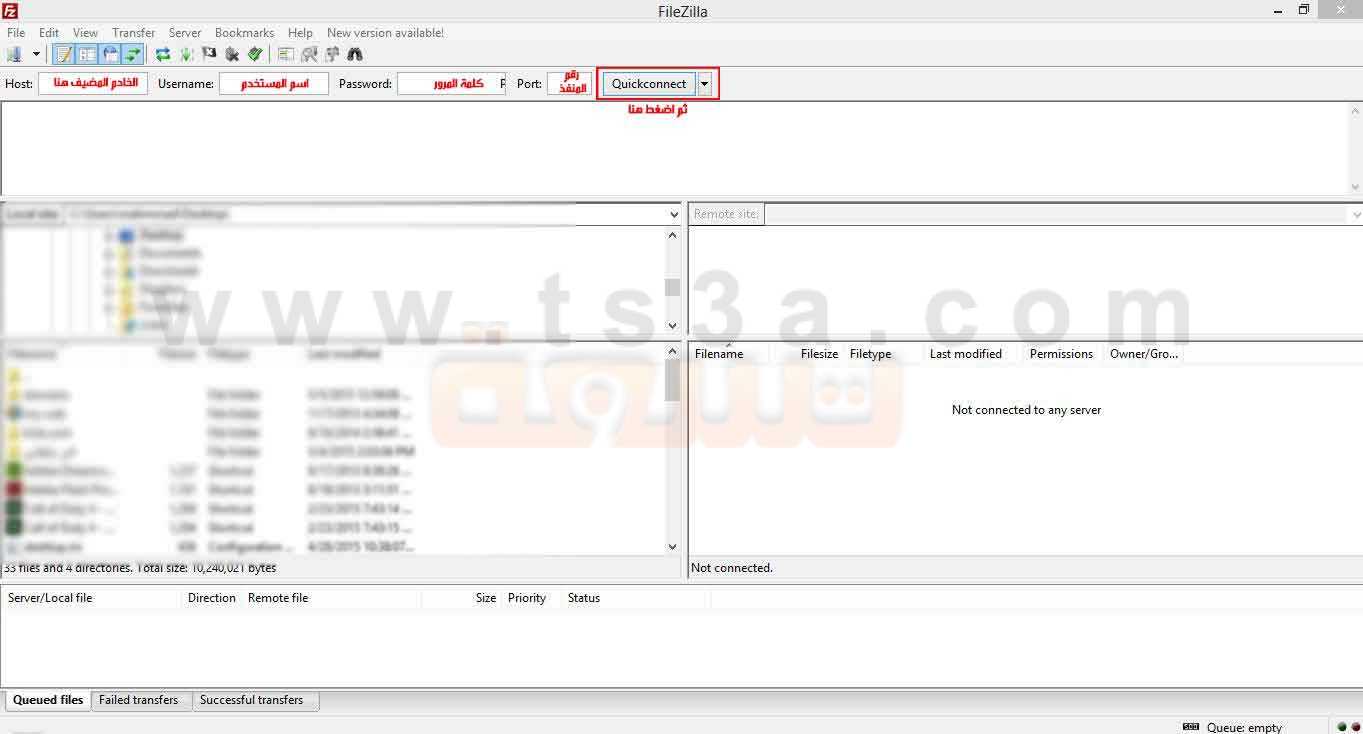Toggle directory comparison in the toolbar
Viewport: 1363px width, 734px height.
309,54
